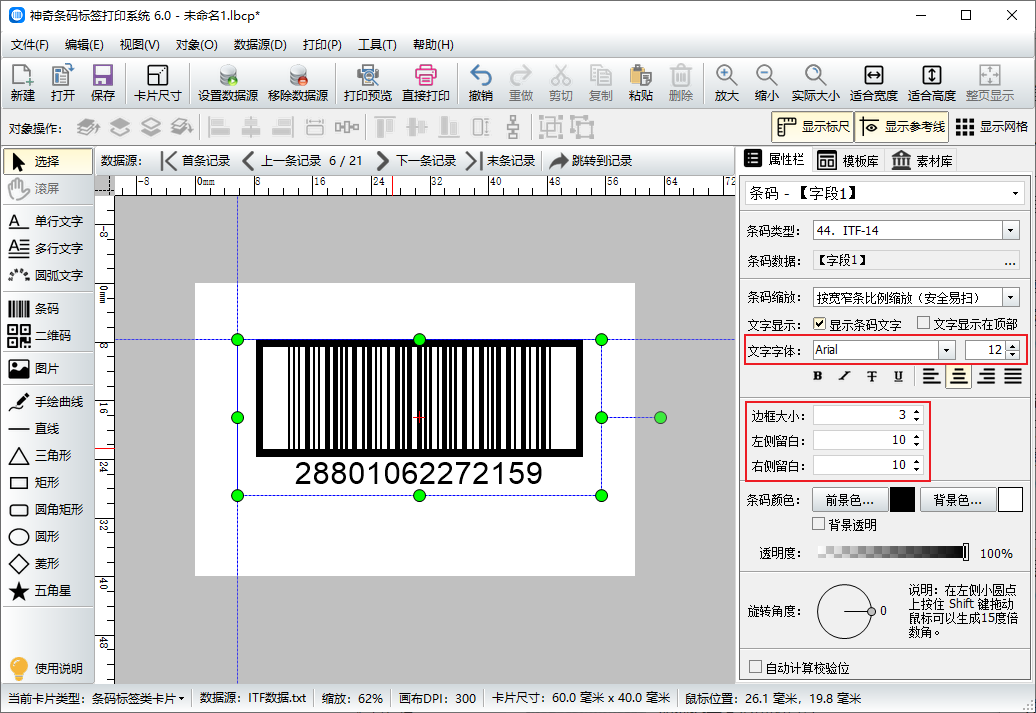Jump to 首条记录 first record

click(196, 161)
